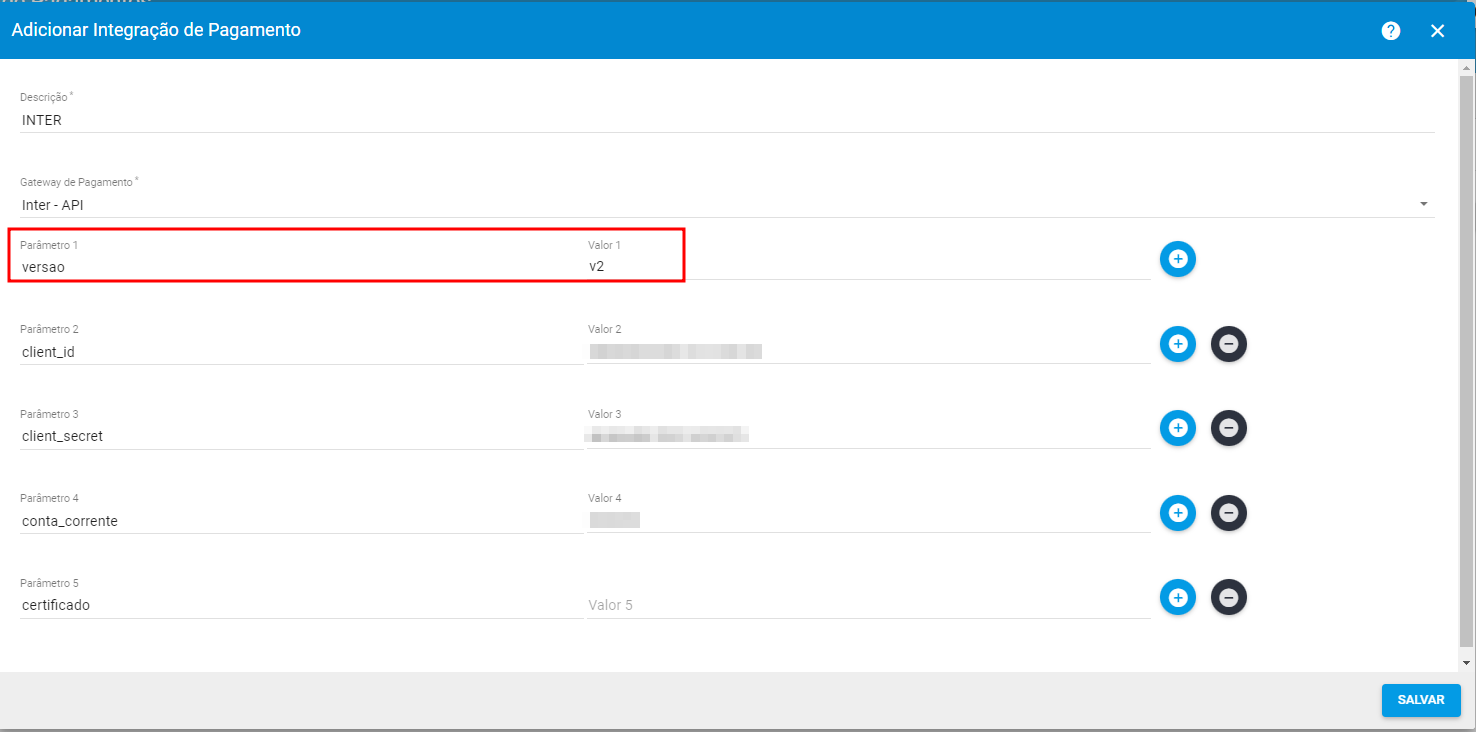This screenshot has width=1476, height=732.
Task: Remove the certificado parameter row
Action: [1229, 598]
